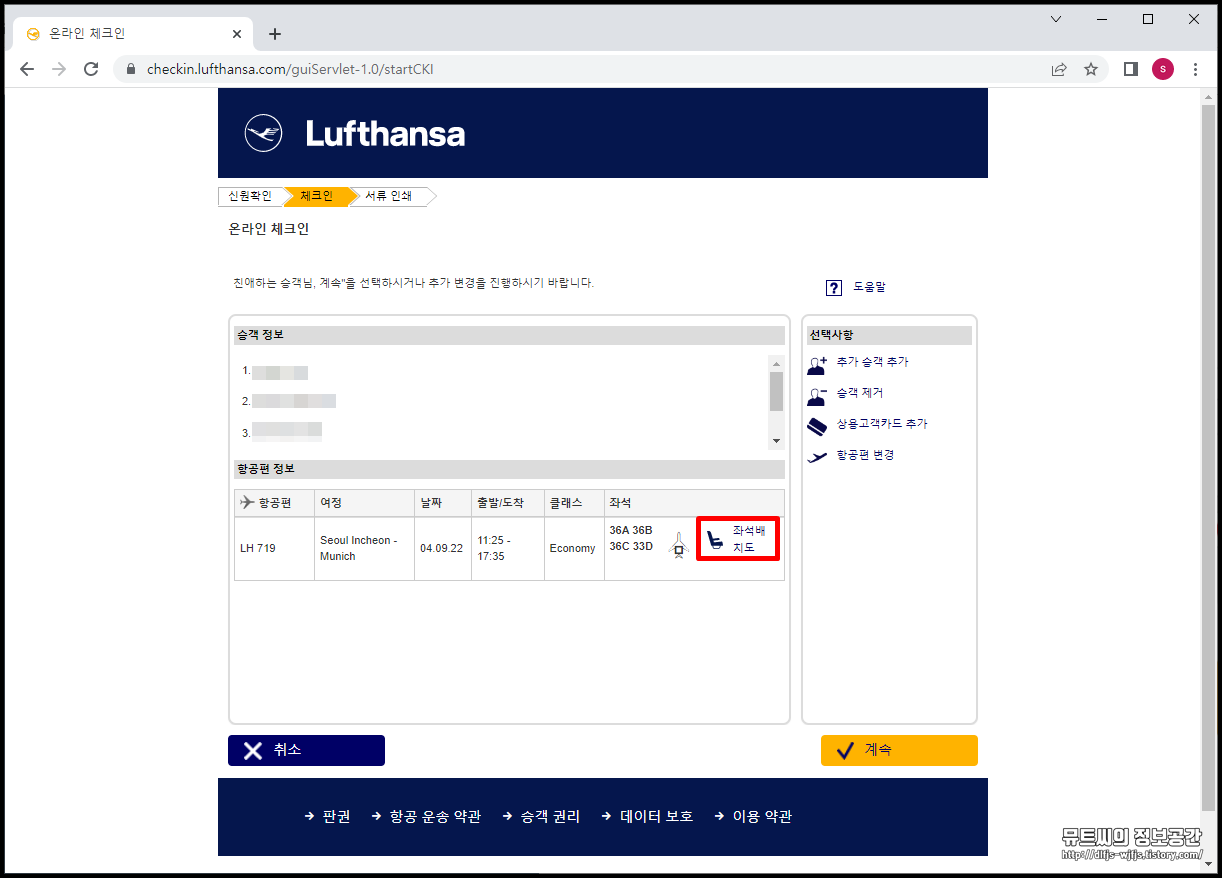Open the tab search dropdown chevron
1222x878 pixels.
(x=1056, y=19)
